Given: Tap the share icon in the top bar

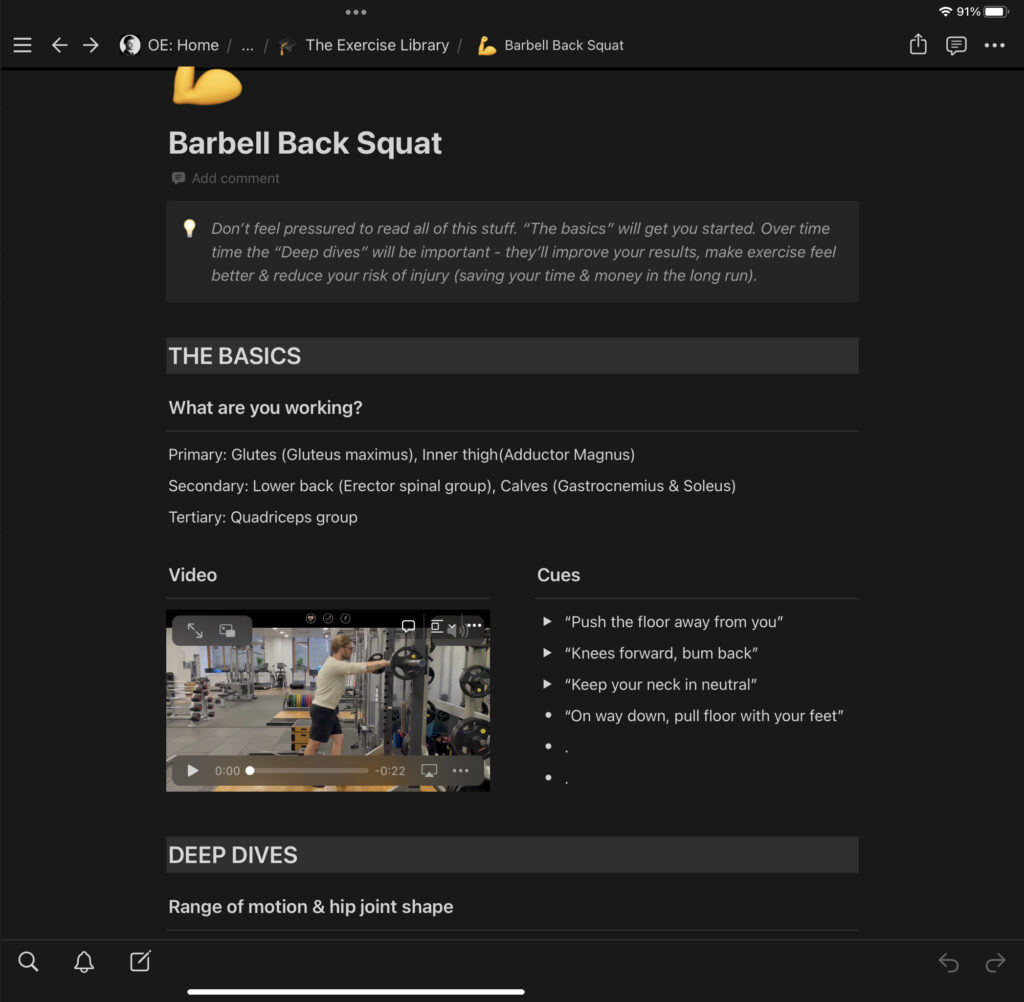Looking at the screenshot, I should pos(918,45).
